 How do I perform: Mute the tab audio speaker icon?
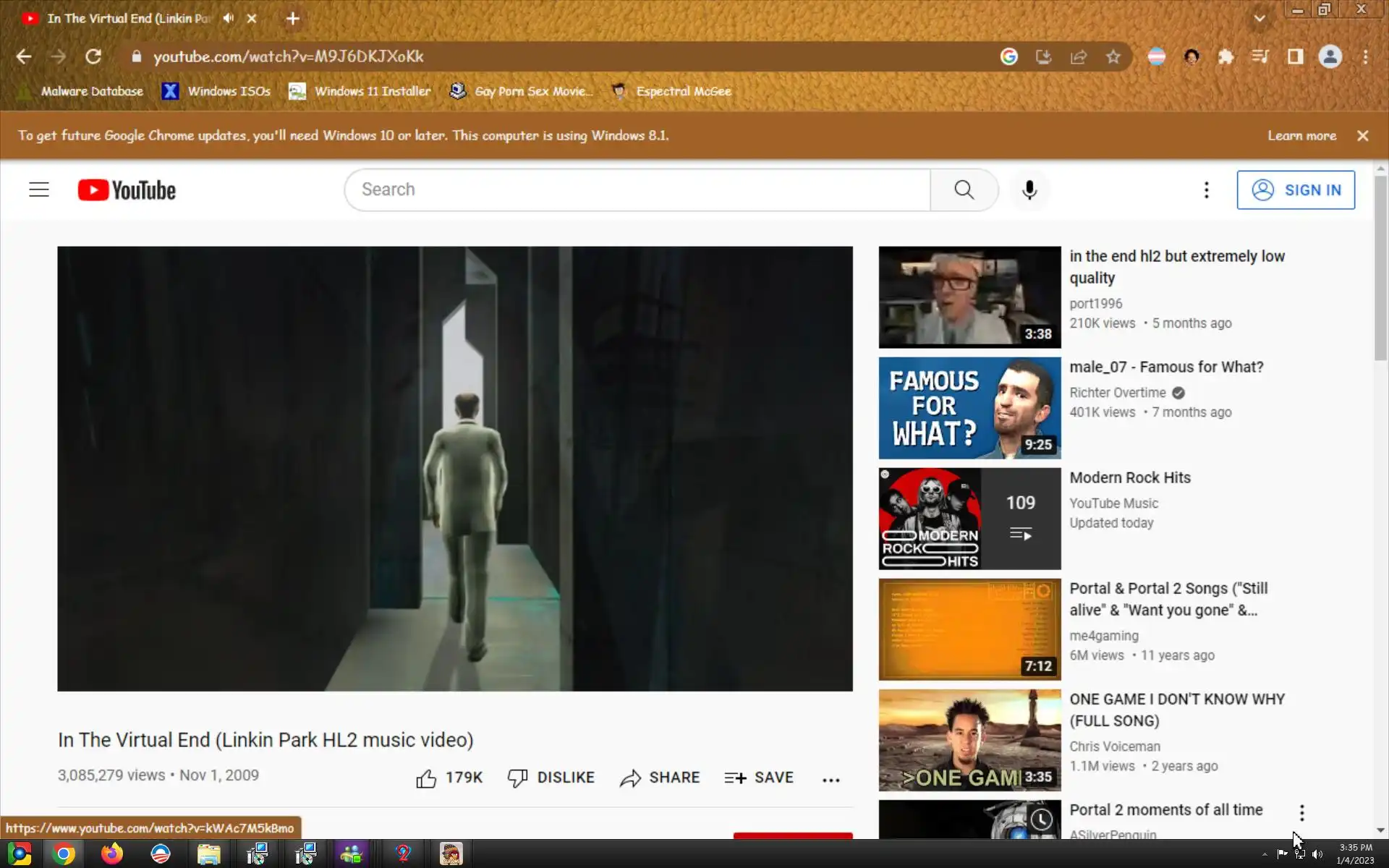pos(229,18)
